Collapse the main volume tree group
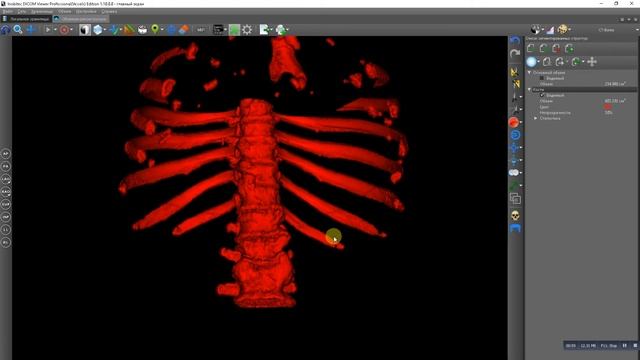640x360 pixels. click(529, 72)
